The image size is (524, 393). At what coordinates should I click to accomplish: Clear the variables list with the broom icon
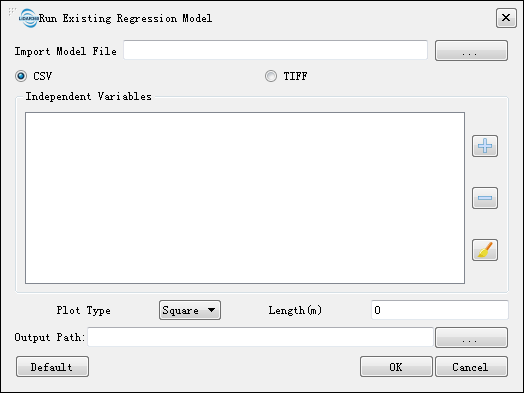pos(485,250)
